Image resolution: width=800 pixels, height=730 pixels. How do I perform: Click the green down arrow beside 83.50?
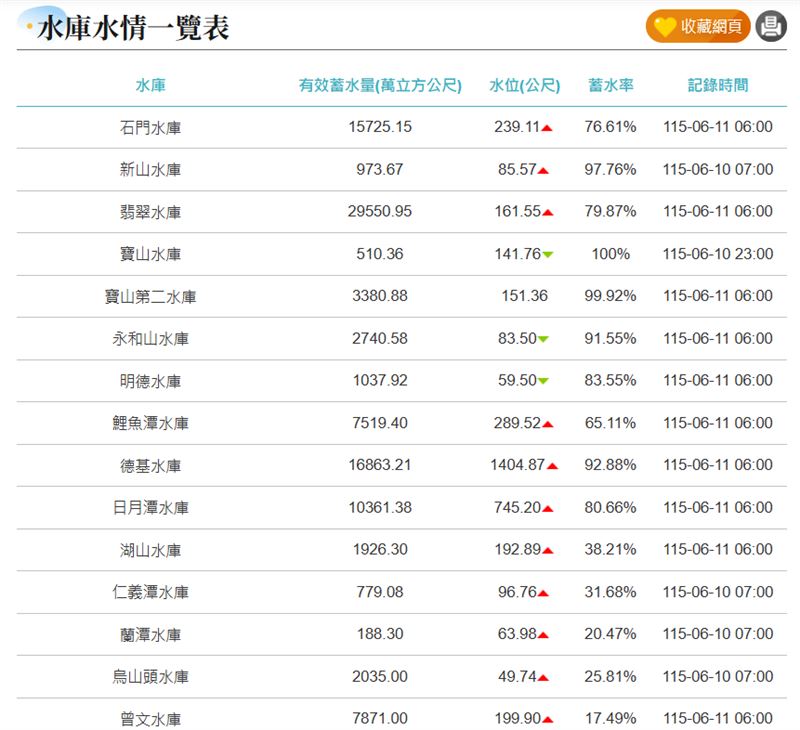tap(543, 339)
